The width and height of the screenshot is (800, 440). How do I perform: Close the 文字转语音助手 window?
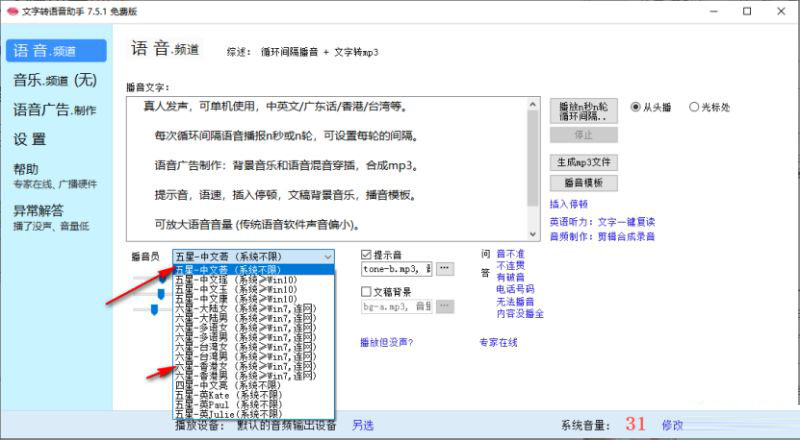click(781, 11)
